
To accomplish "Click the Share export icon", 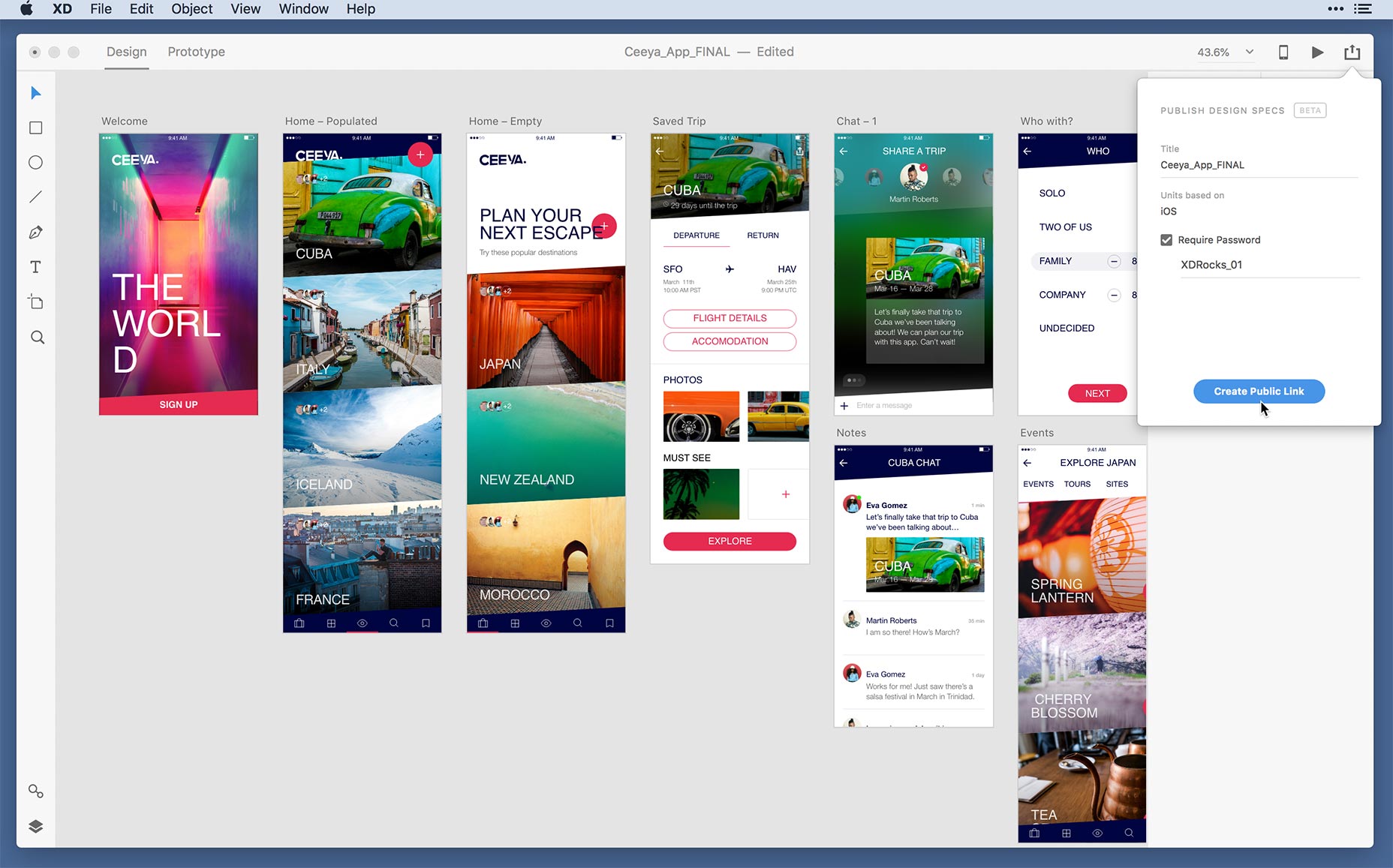I will click(1352, 53).
